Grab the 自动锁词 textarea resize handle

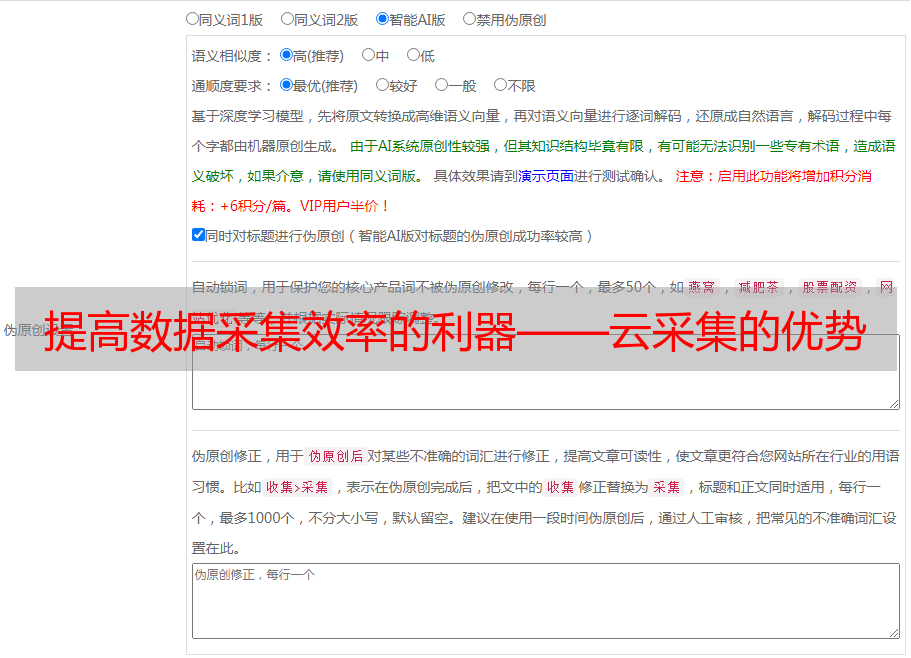click(x=894, y=404)
